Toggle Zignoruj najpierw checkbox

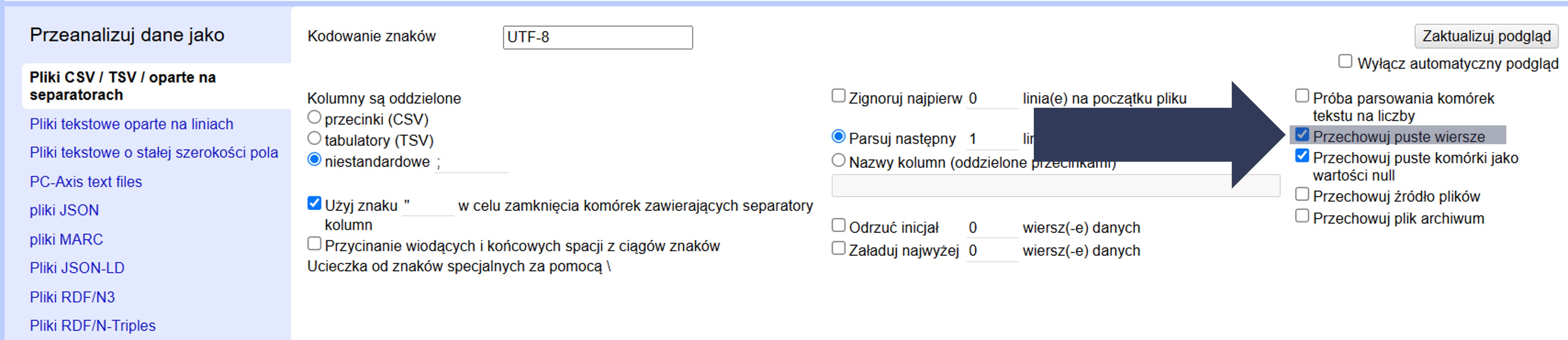(838, 97)
